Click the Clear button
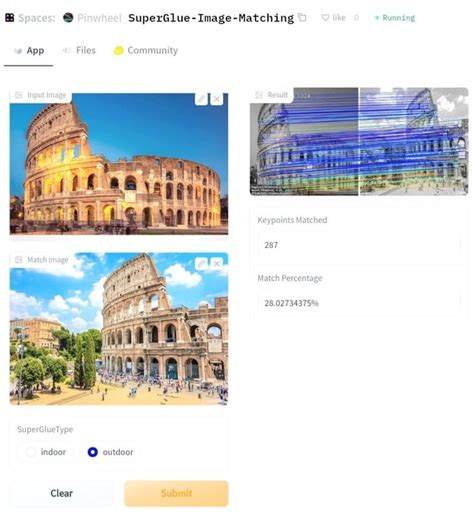Screen dimensions: 474x513 [x=62, y=493]
